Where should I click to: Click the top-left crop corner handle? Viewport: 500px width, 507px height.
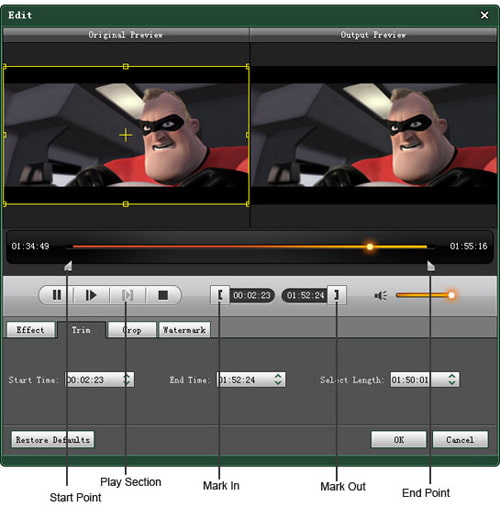pos(4,67)
